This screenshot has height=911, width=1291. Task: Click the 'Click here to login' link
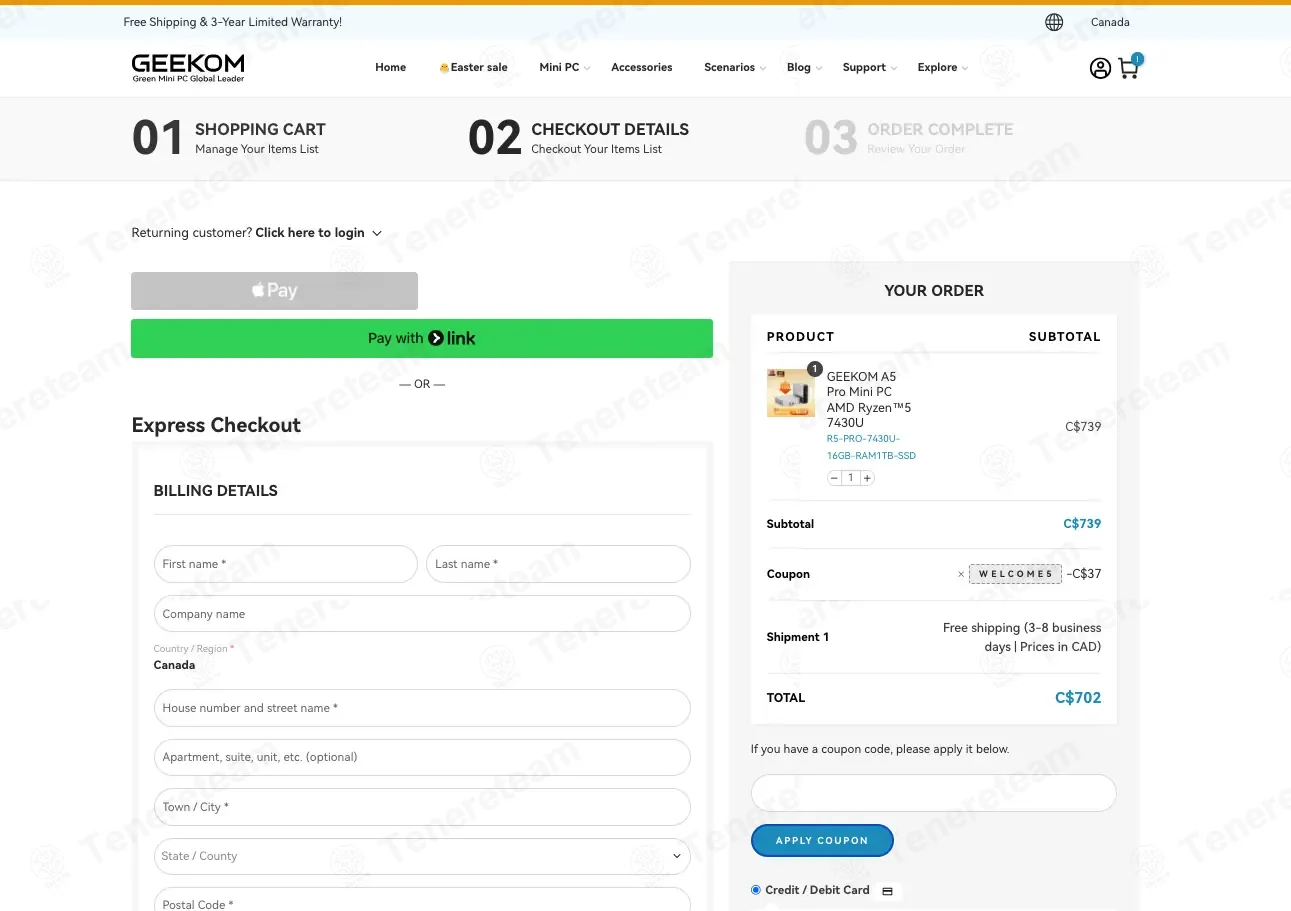[310, 233]
